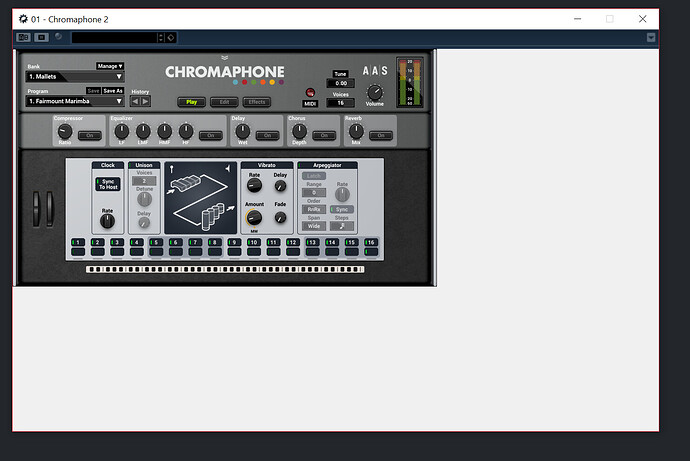Click the MIDI button
690x461 pixels.
point(310,104)
